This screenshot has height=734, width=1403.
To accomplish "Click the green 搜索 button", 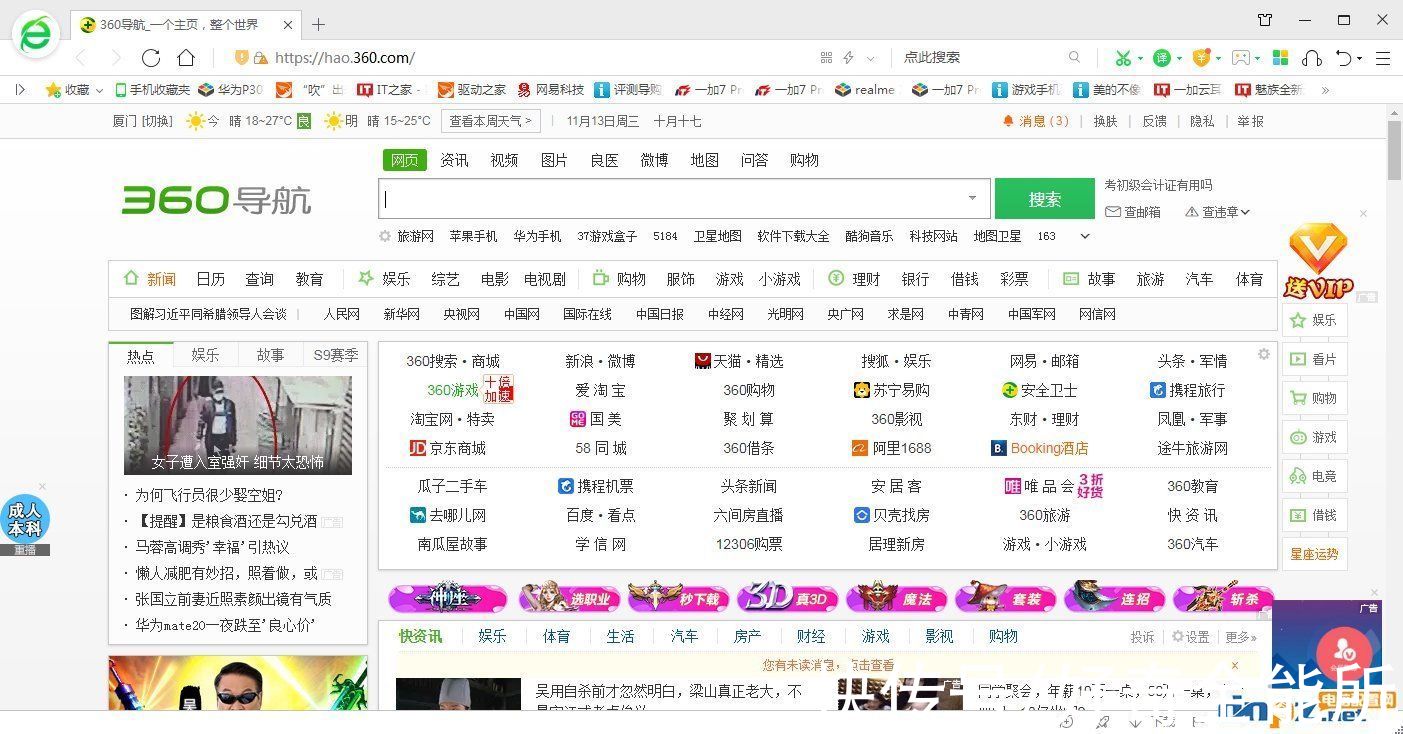I will tap(1045, 199).
